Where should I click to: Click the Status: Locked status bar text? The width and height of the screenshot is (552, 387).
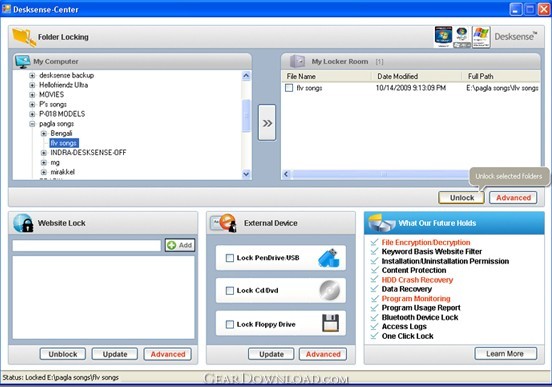(60, 377)
